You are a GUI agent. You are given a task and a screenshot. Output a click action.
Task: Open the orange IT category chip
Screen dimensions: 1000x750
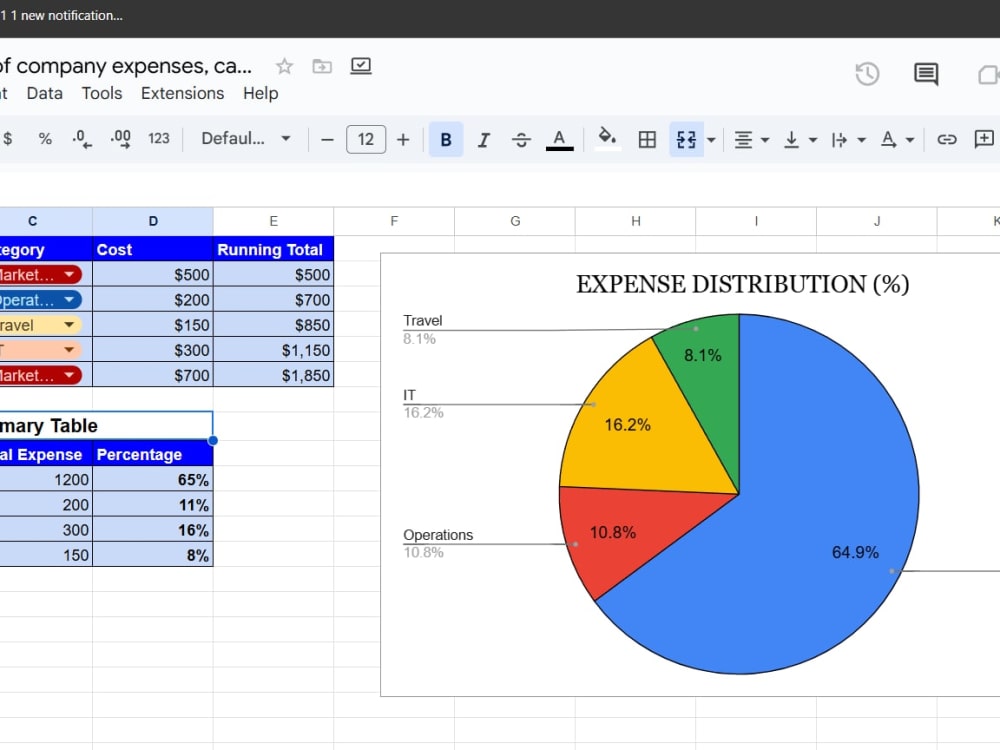tap(41, 350)
